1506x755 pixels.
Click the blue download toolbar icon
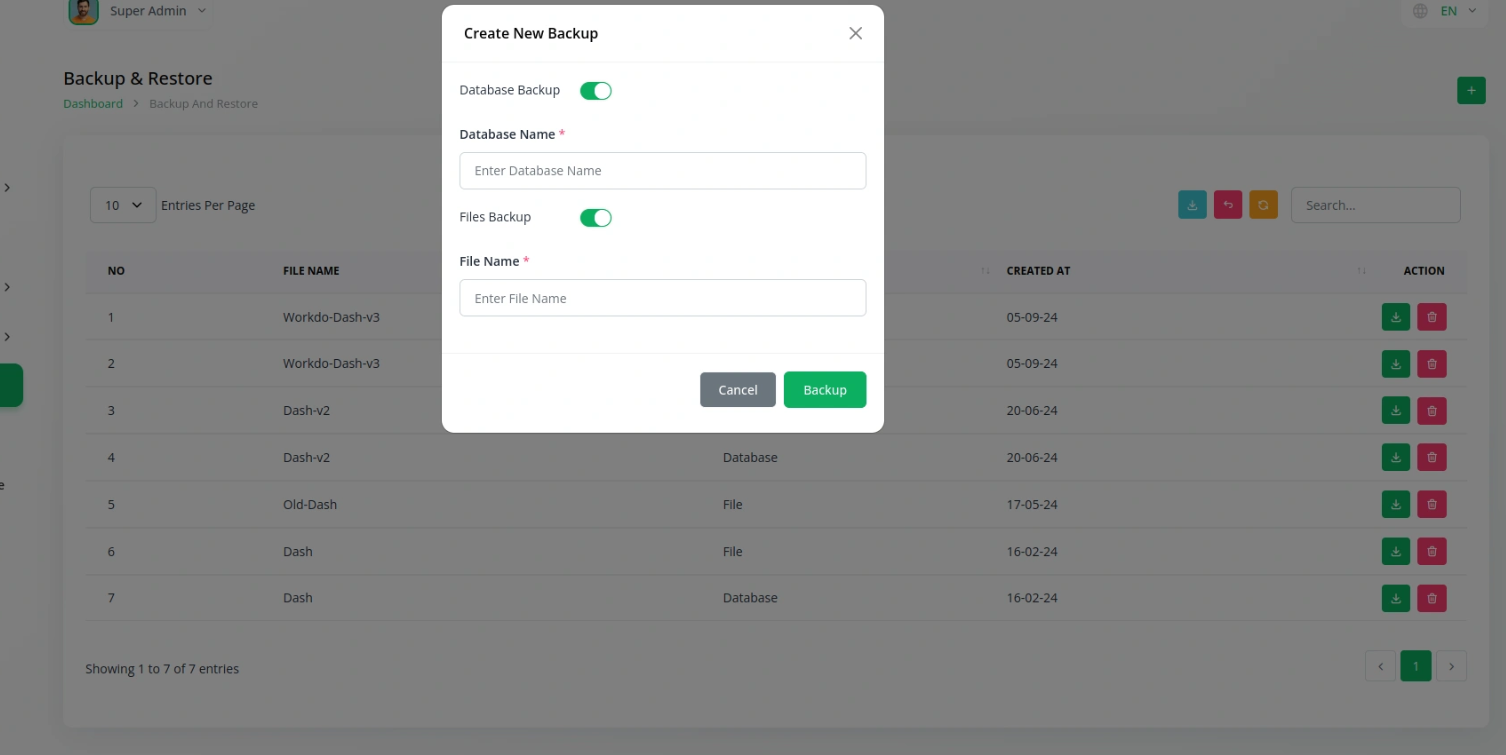[x=1192, y=205]
